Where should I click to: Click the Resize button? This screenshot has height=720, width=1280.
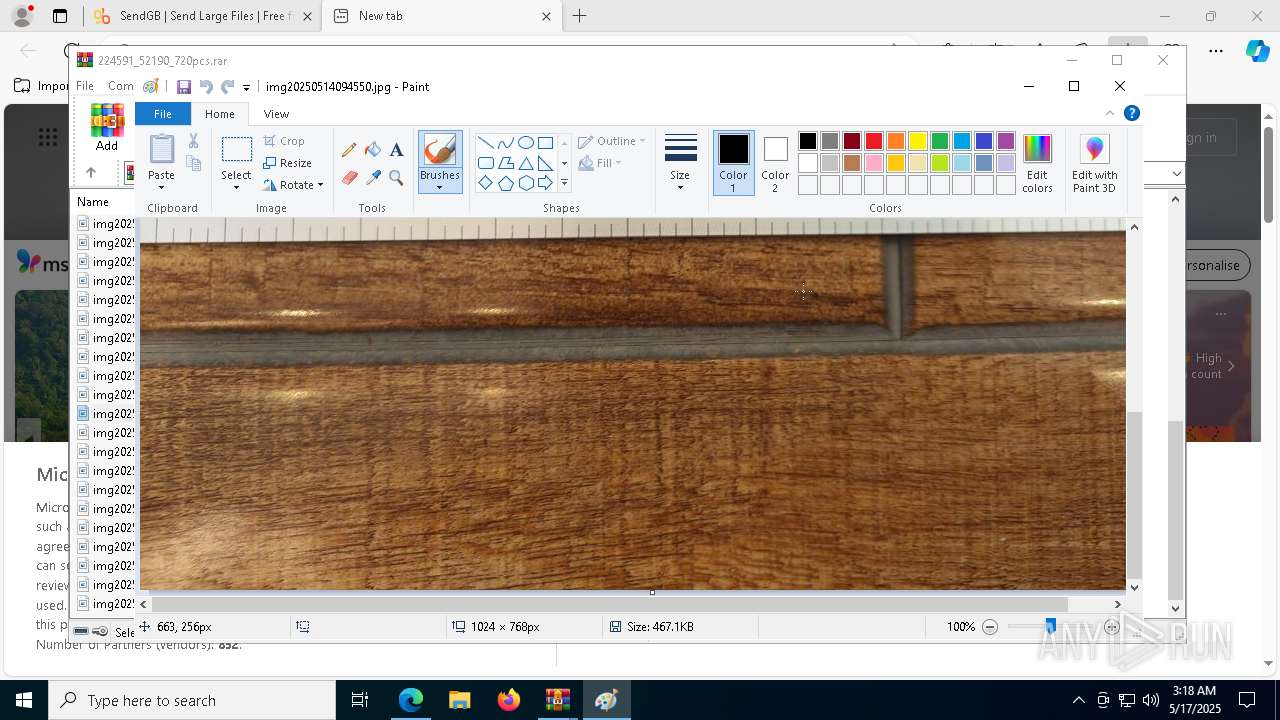coord(288,163)
